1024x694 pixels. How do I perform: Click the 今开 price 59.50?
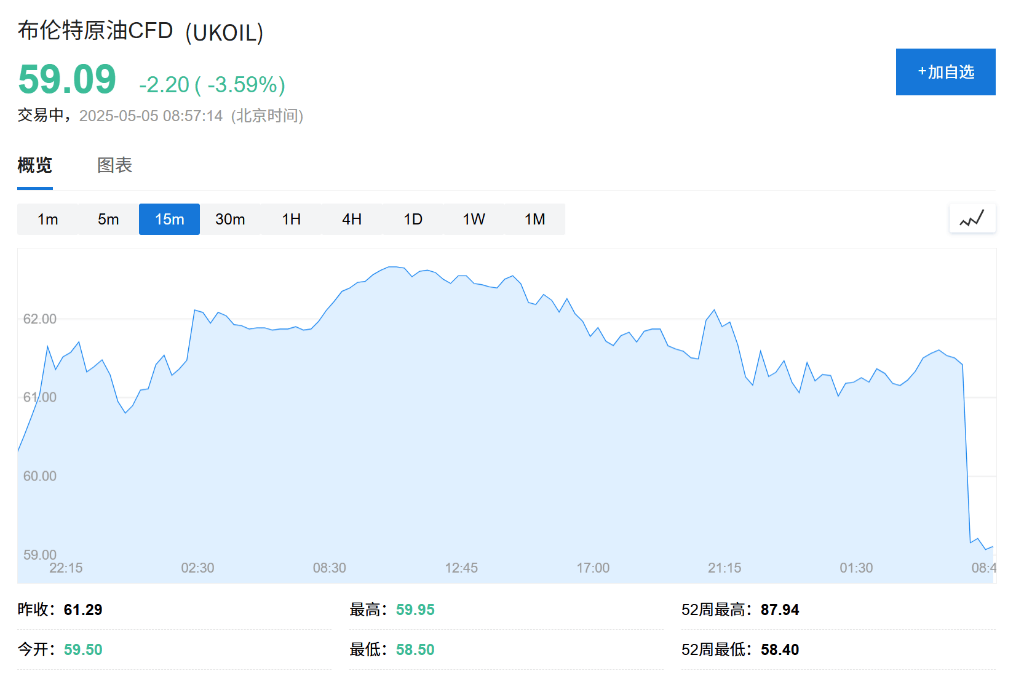(84, 649)
